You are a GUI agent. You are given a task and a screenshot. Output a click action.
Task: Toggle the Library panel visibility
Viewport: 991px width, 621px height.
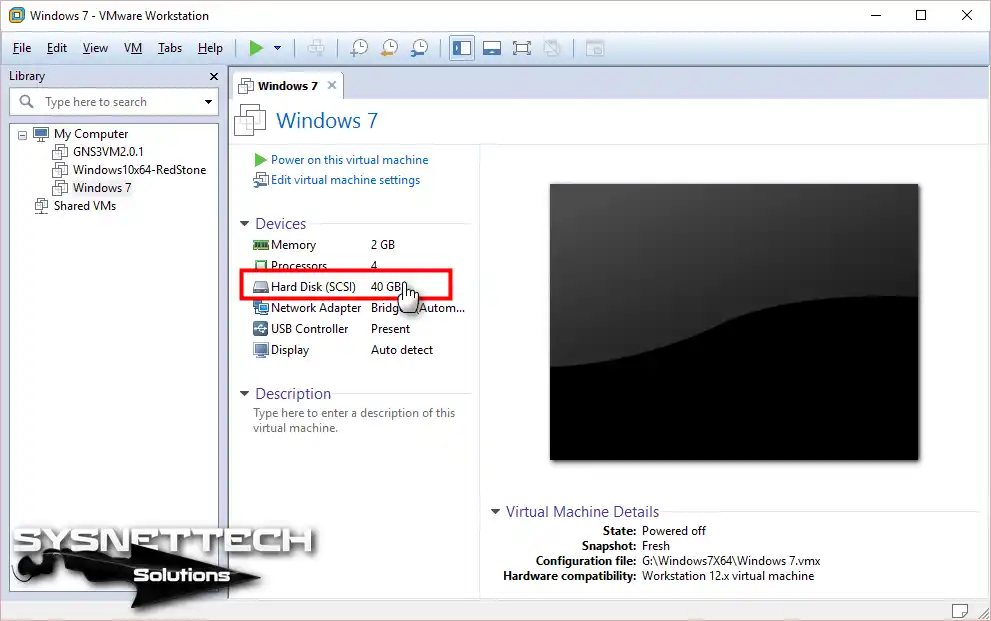point(461,47)
